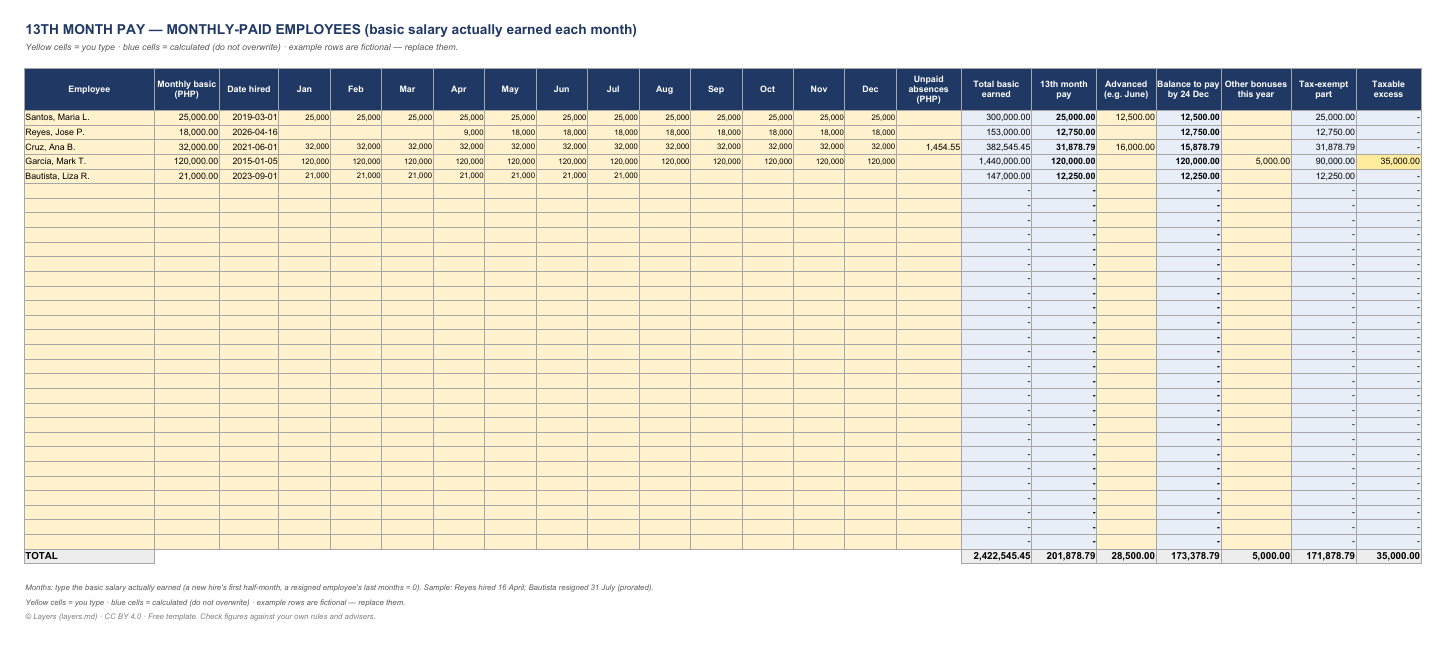This screenshot has height=645, width=1446.
Task: Select the "Balance to pay by 24 Dec" header
Action: tap(1189, 89)
